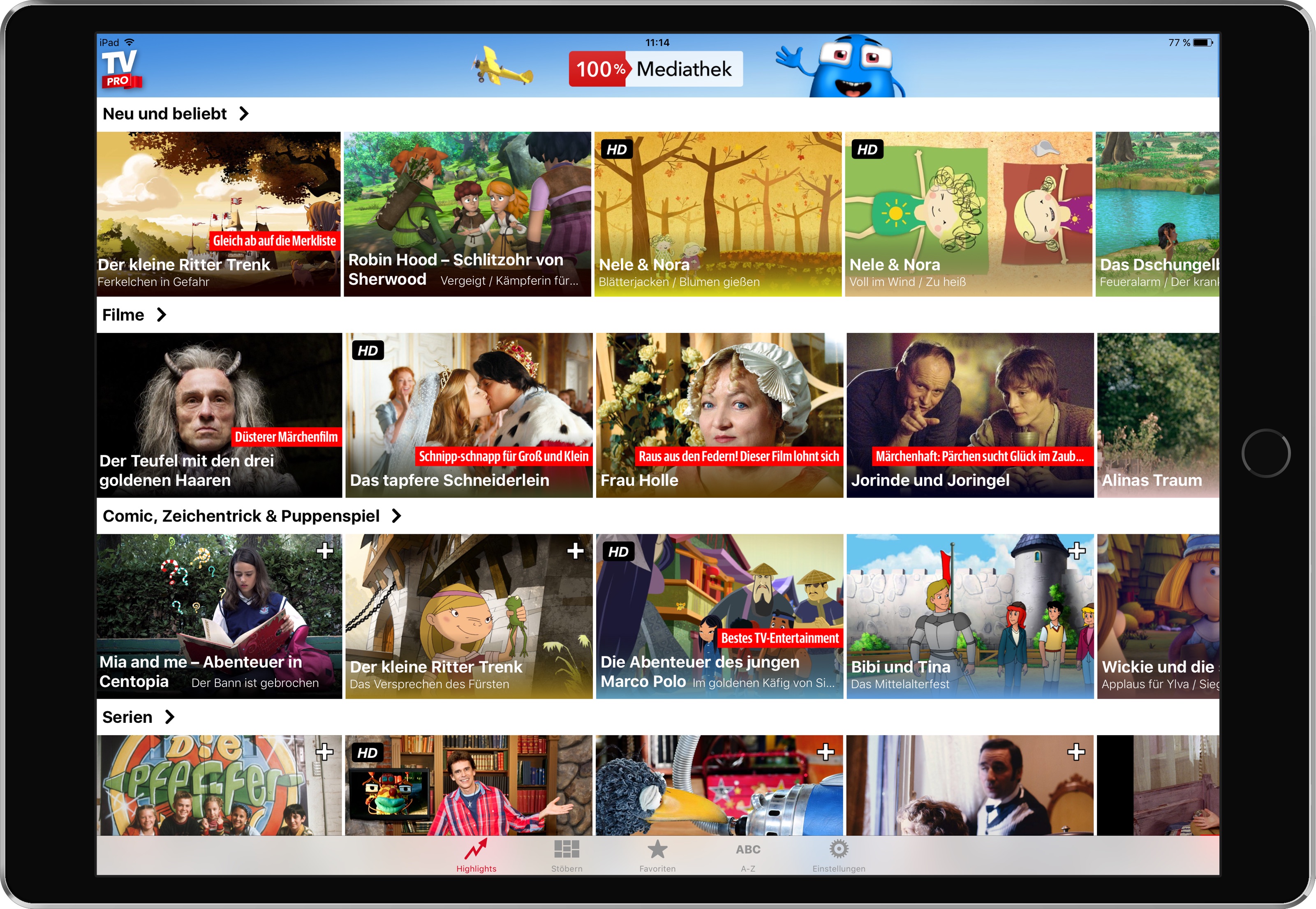Add the raven puppet series with plus icon

coord(826,752)
